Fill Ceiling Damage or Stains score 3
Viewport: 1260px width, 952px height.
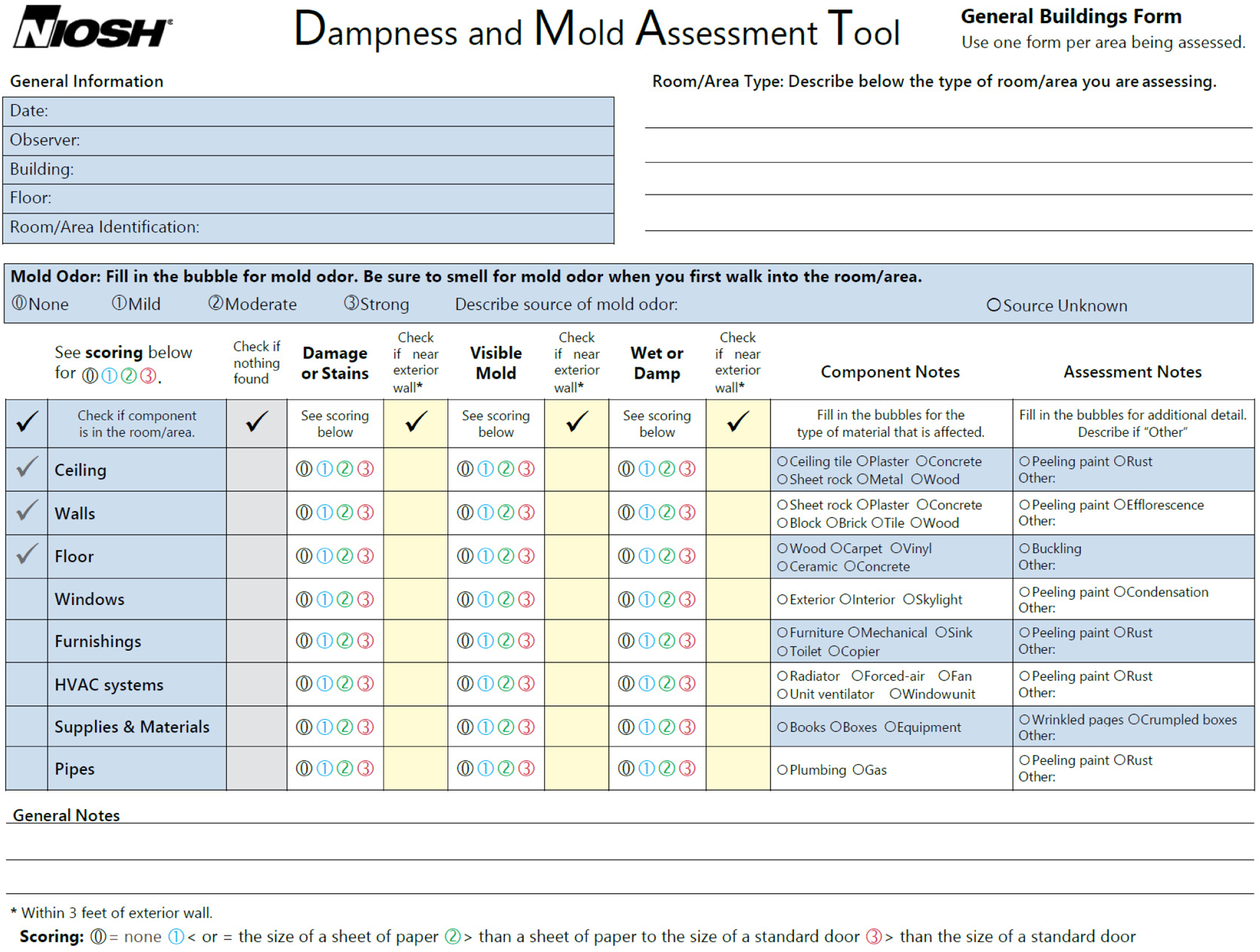pyautogui.click(x=366, y=469)
